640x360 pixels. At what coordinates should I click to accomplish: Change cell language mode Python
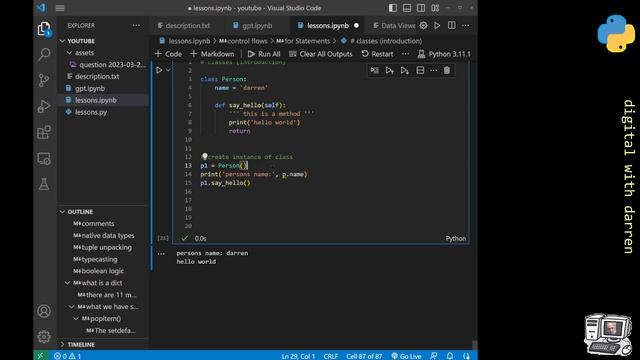coord(456,238)
